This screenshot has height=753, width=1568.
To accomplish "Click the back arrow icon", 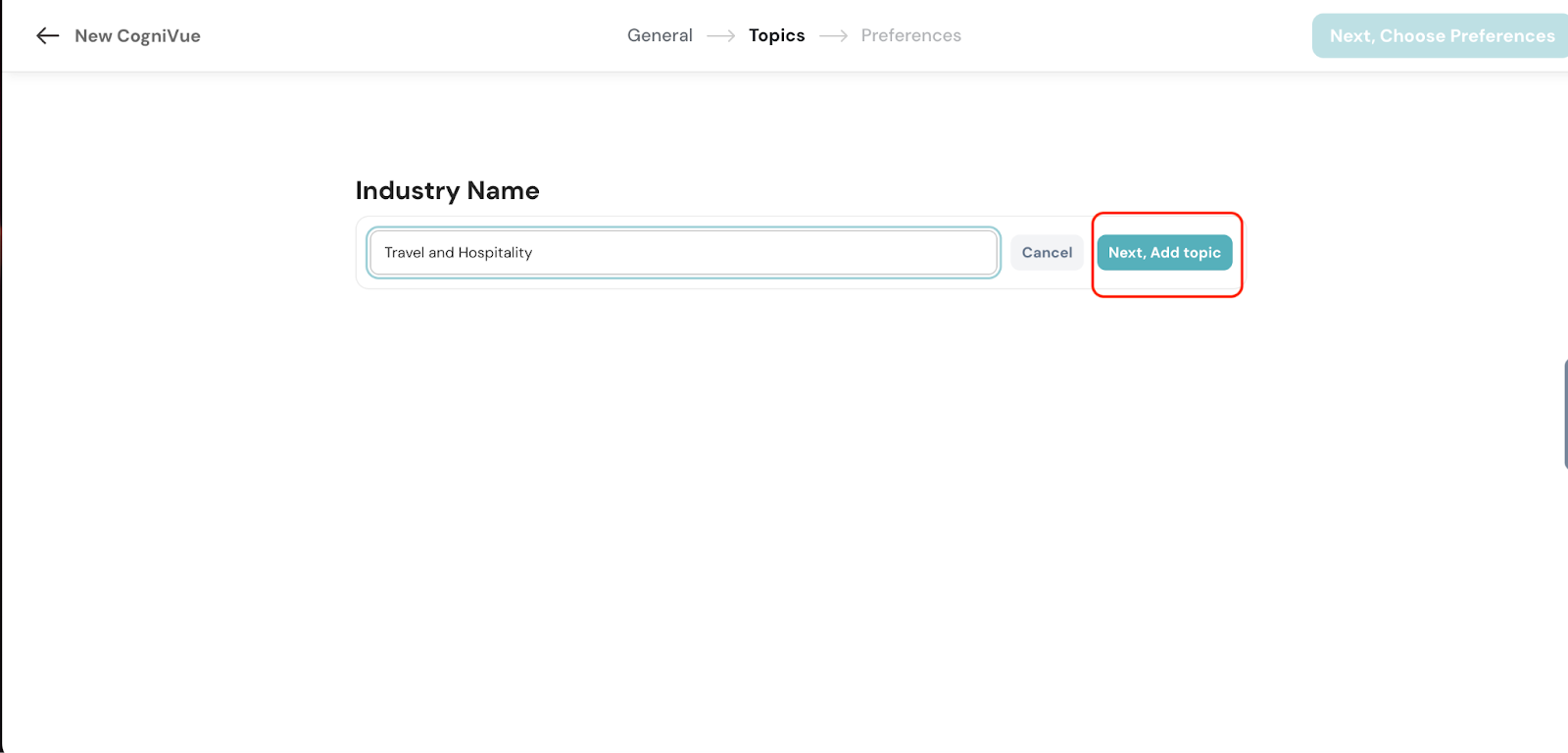I will [47, 36].
